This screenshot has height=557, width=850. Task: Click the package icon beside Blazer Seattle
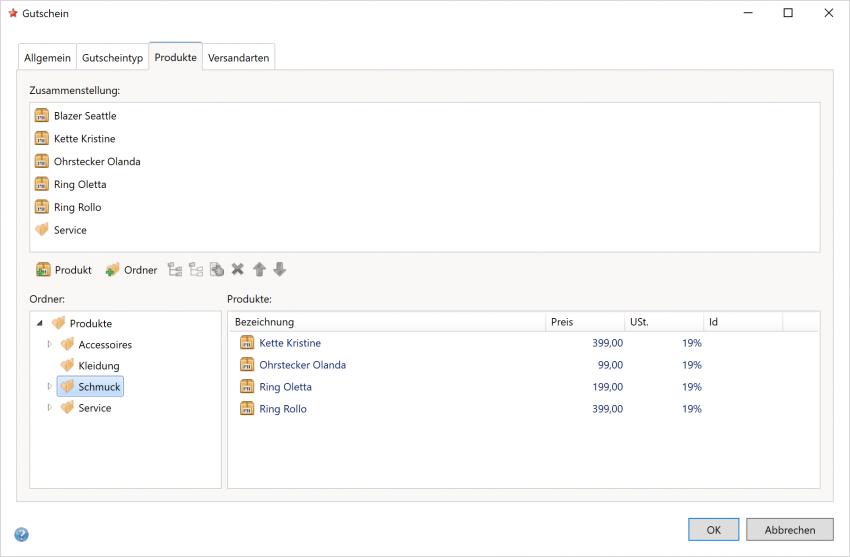pyautogui.click(x=41, y=116)
